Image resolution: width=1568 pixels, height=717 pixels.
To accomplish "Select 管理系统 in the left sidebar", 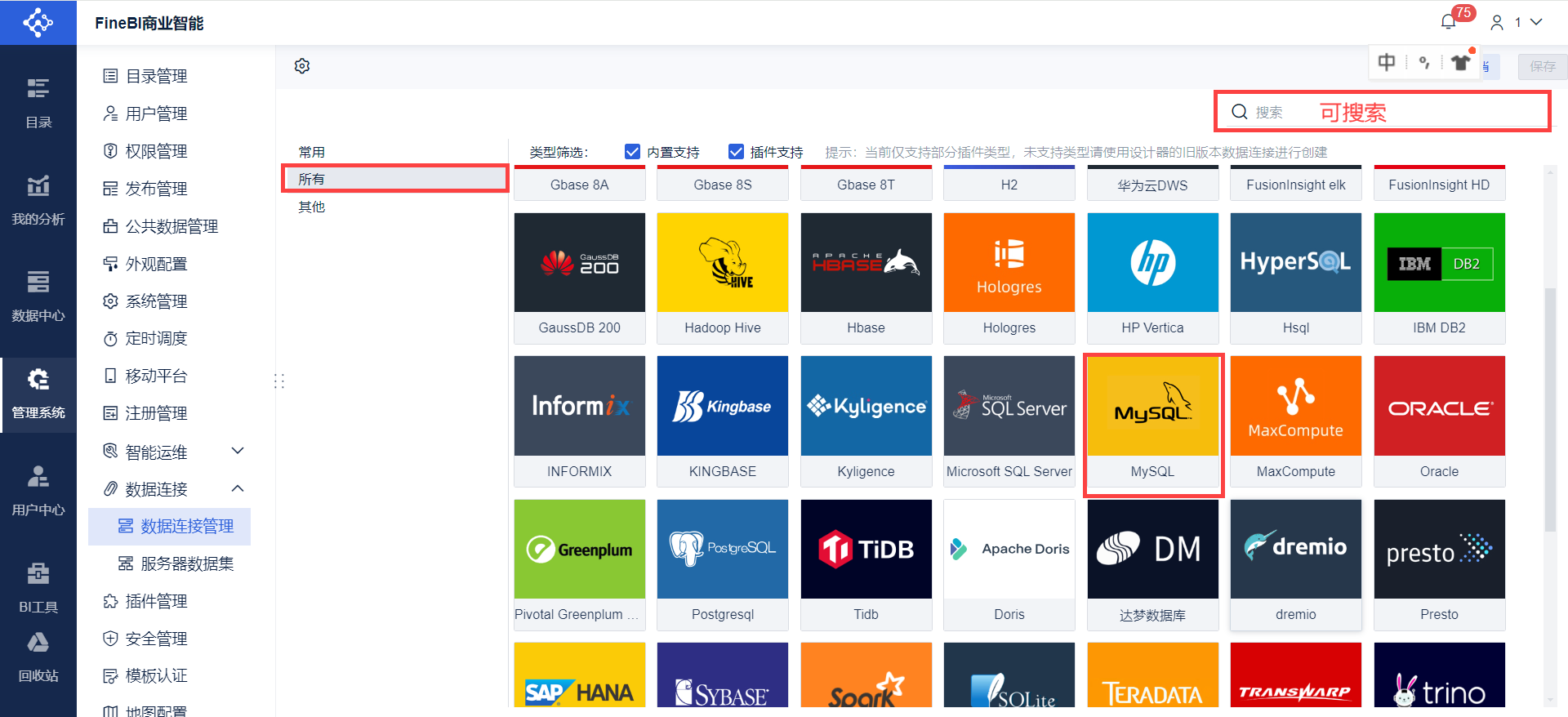I will click(38, 394).
